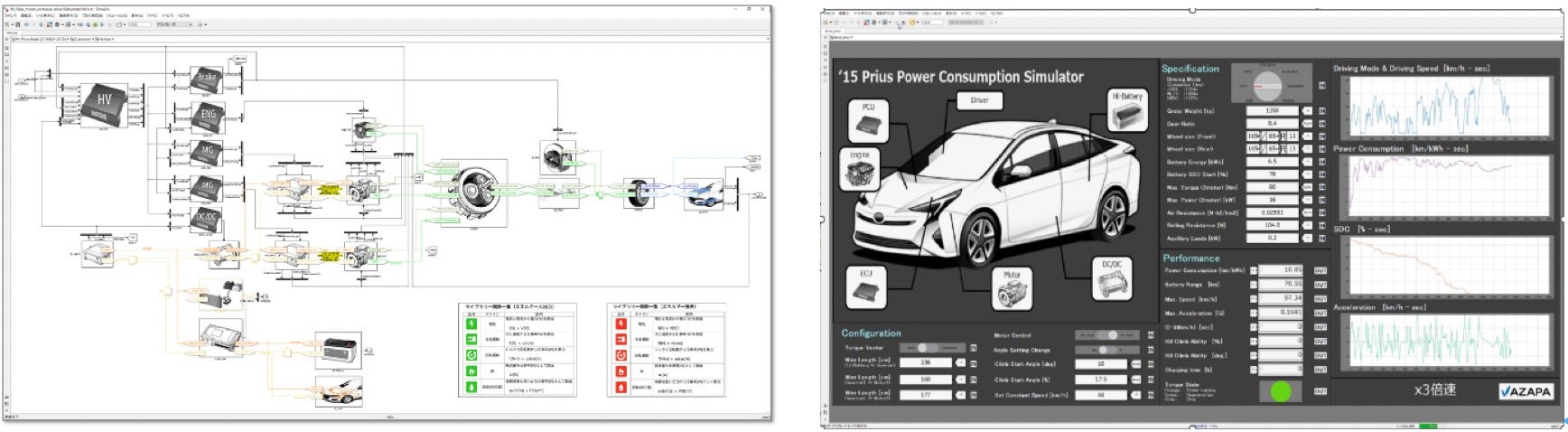Click the Climb Start Angle [deg] field
The height and width of the screenshot is (432, 1568).
1101,364
